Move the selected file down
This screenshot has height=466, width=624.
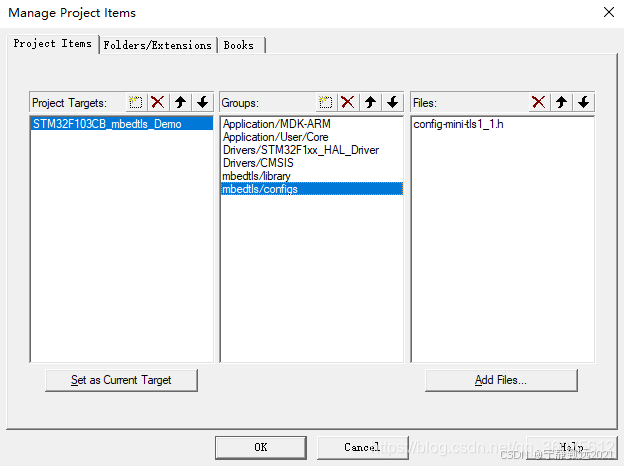[x=584, y=102]
